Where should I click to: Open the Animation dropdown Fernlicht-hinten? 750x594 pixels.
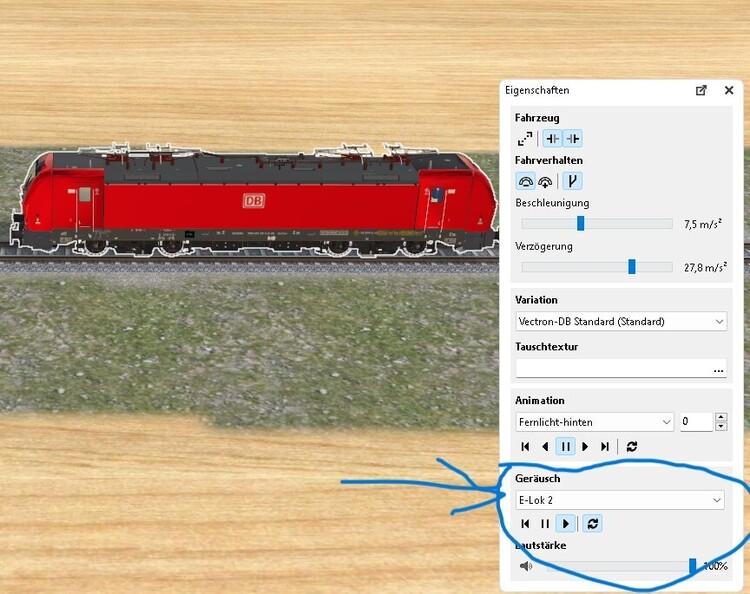pos(595,422)
